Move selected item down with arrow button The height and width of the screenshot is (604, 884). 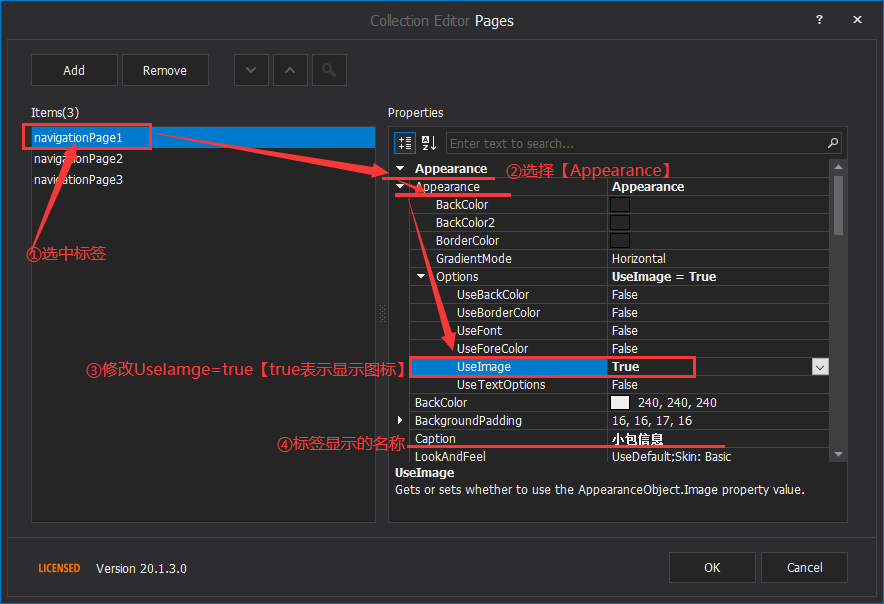point(251,69)
